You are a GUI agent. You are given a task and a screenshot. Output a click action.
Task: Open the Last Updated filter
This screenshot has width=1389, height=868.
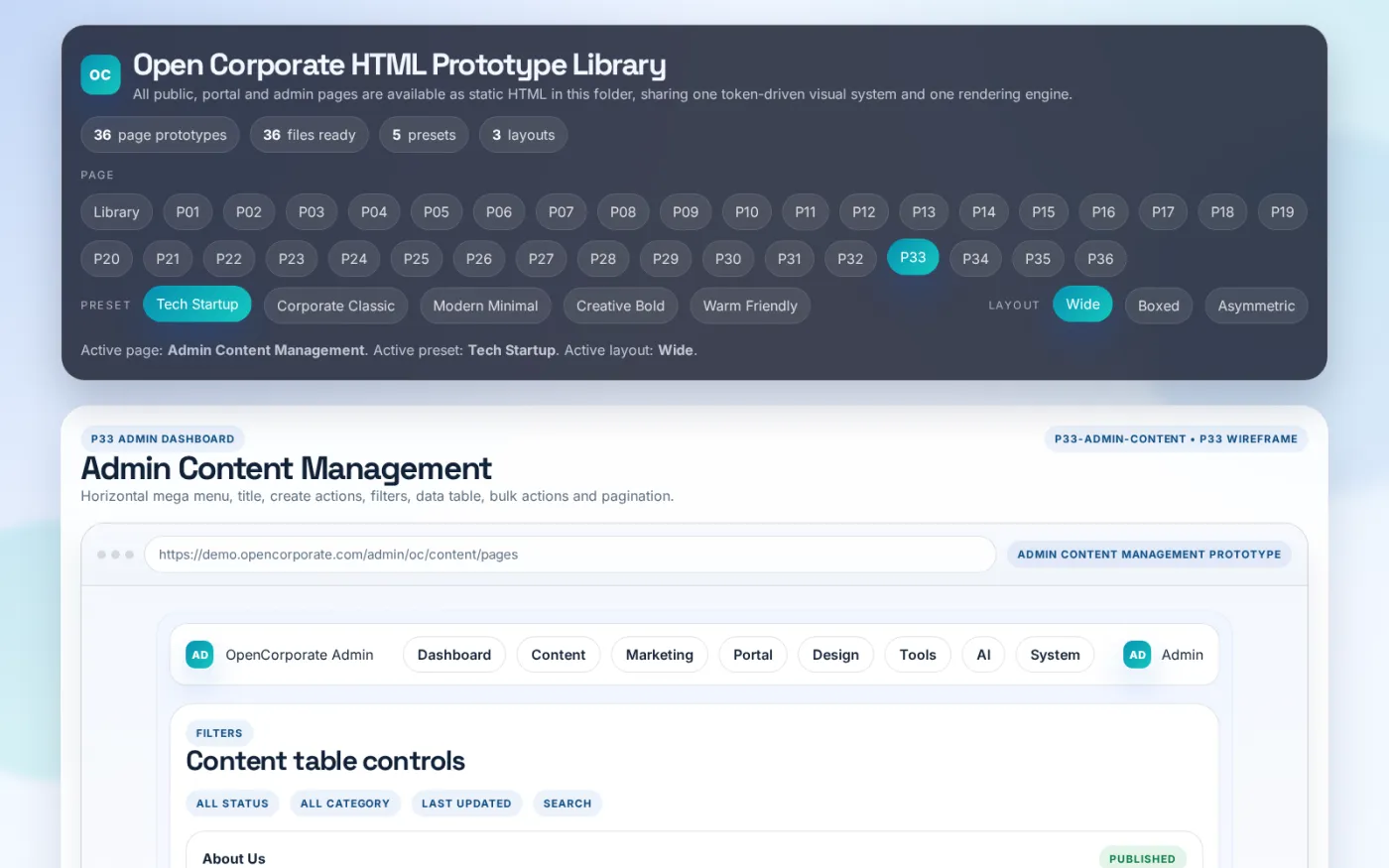pyautogui.click(x=466, y=804)
